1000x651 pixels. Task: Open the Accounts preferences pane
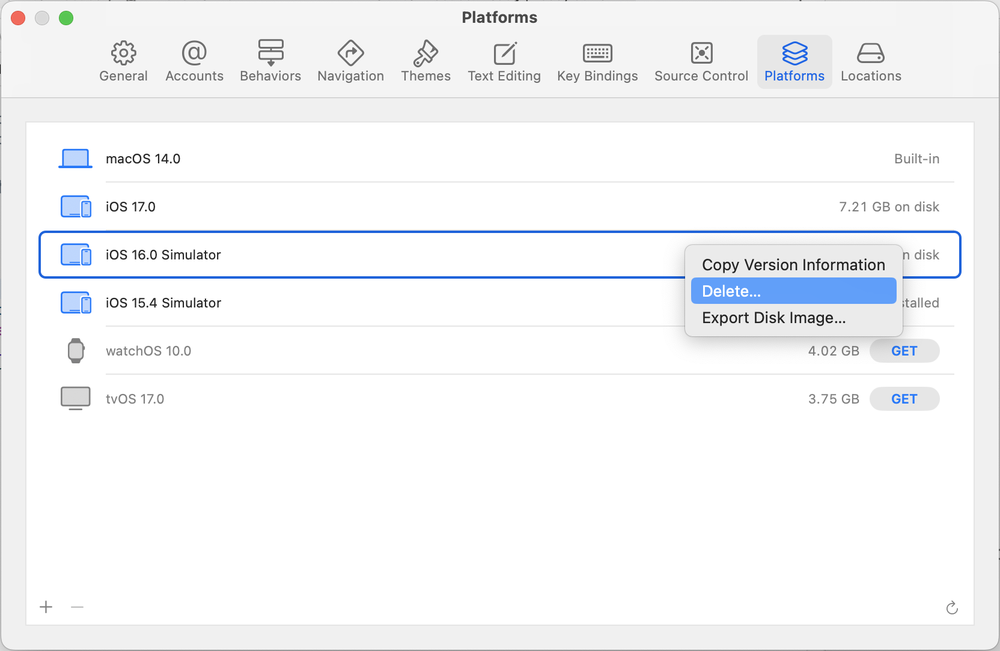194,62
